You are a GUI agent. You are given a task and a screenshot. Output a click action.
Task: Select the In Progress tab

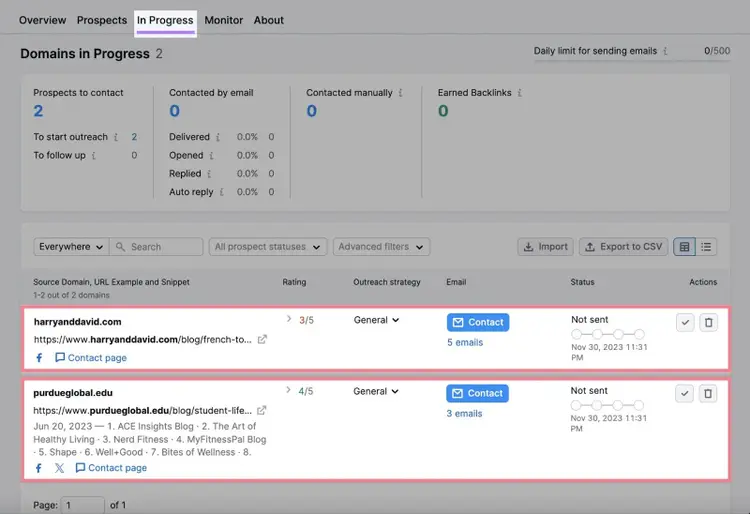coord(165,21)
